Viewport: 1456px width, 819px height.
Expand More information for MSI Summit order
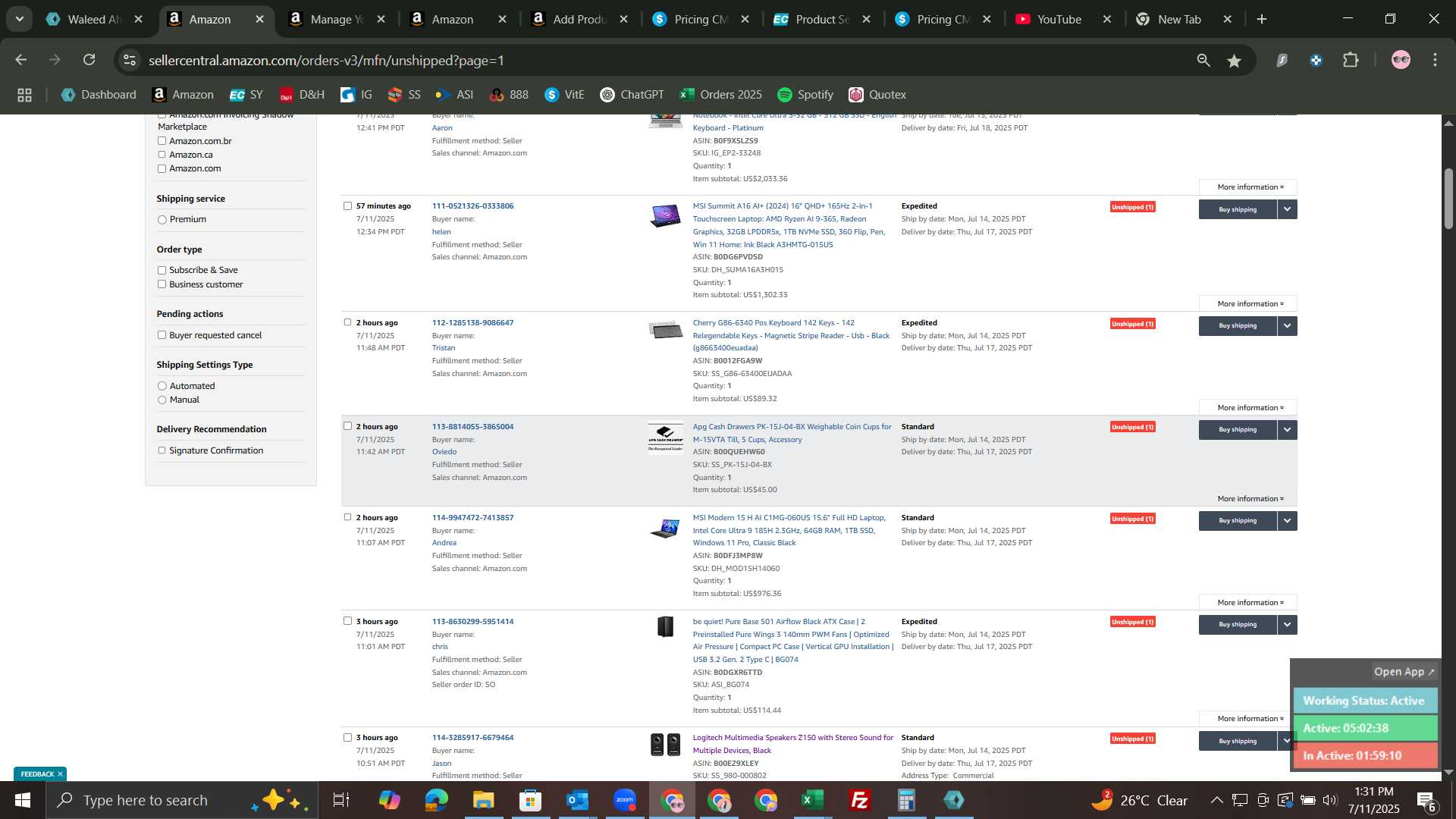tap(1250, 304)
